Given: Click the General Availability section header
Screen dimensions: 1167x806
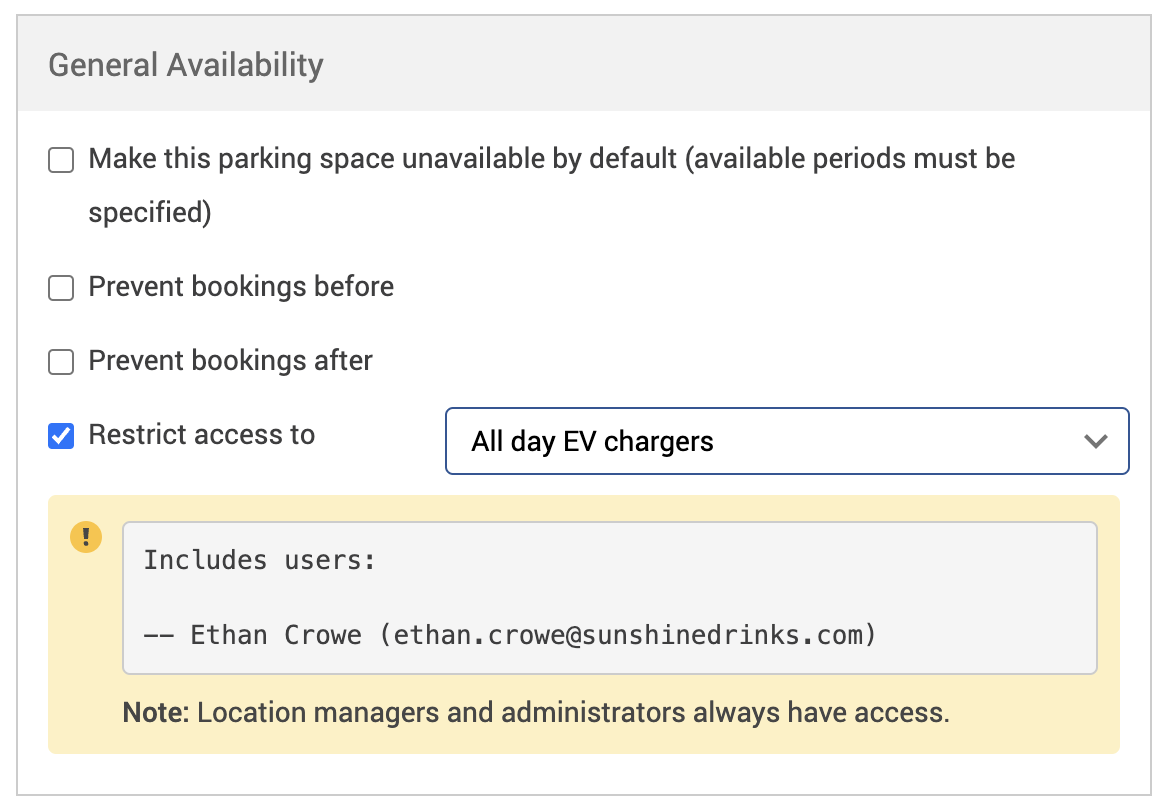Looking at the screenshot, I should (x=186, y=65).
